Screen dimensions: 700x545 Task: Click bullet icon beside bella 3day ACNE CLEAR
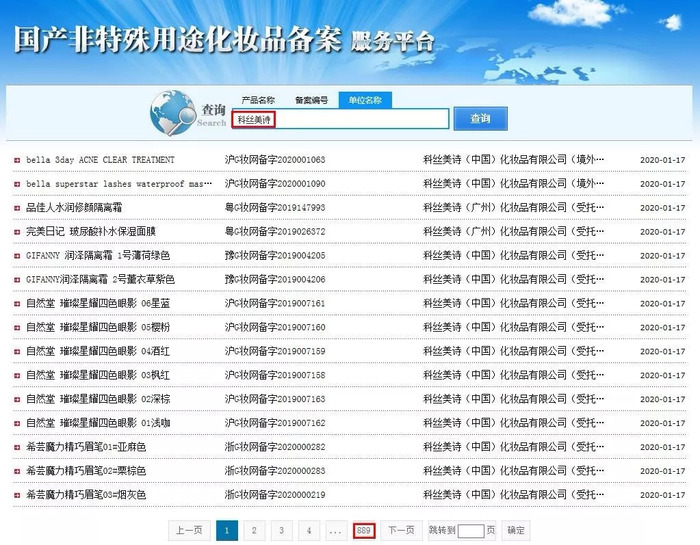[x=17, y=160]
